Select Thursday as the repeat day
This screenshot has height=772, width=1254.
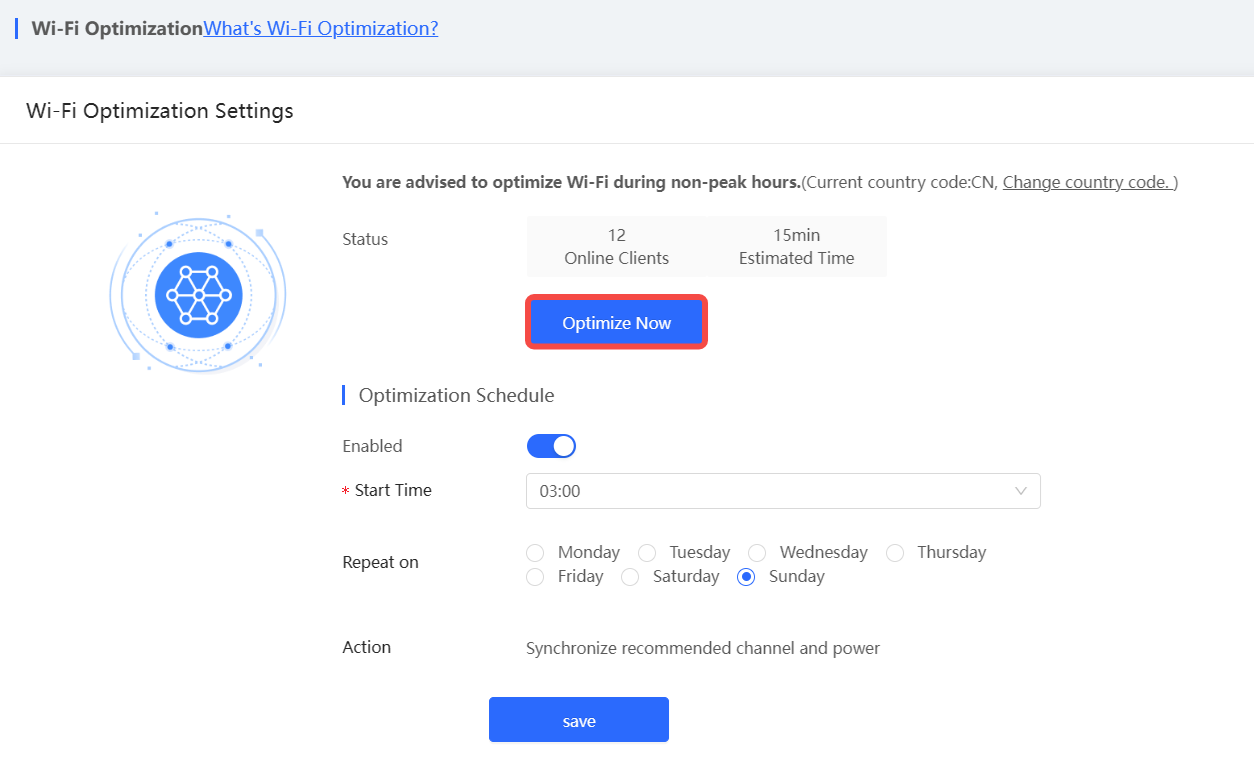click(x=894, y=552)
